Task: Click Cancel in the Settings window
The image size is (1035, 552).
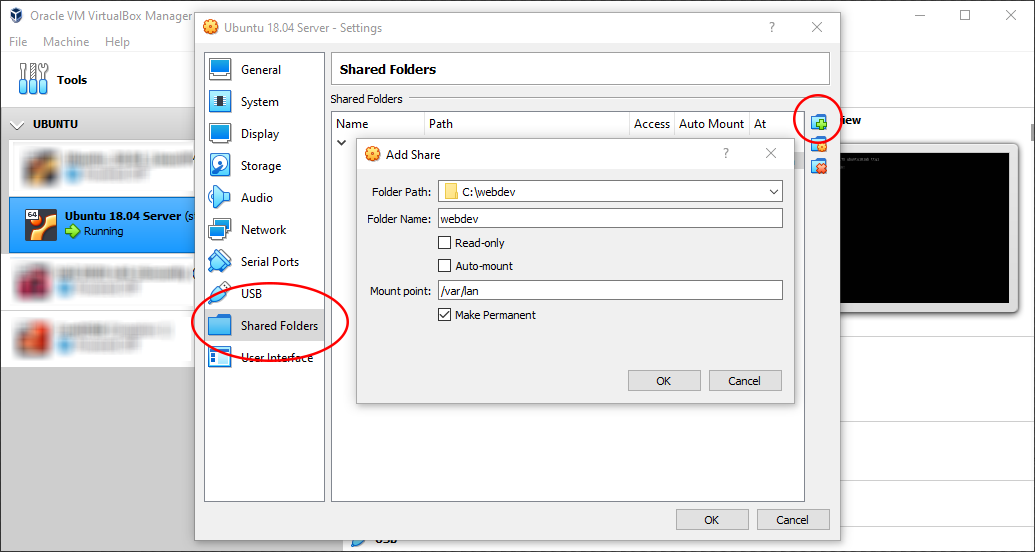Action: (x=793, y=520)
